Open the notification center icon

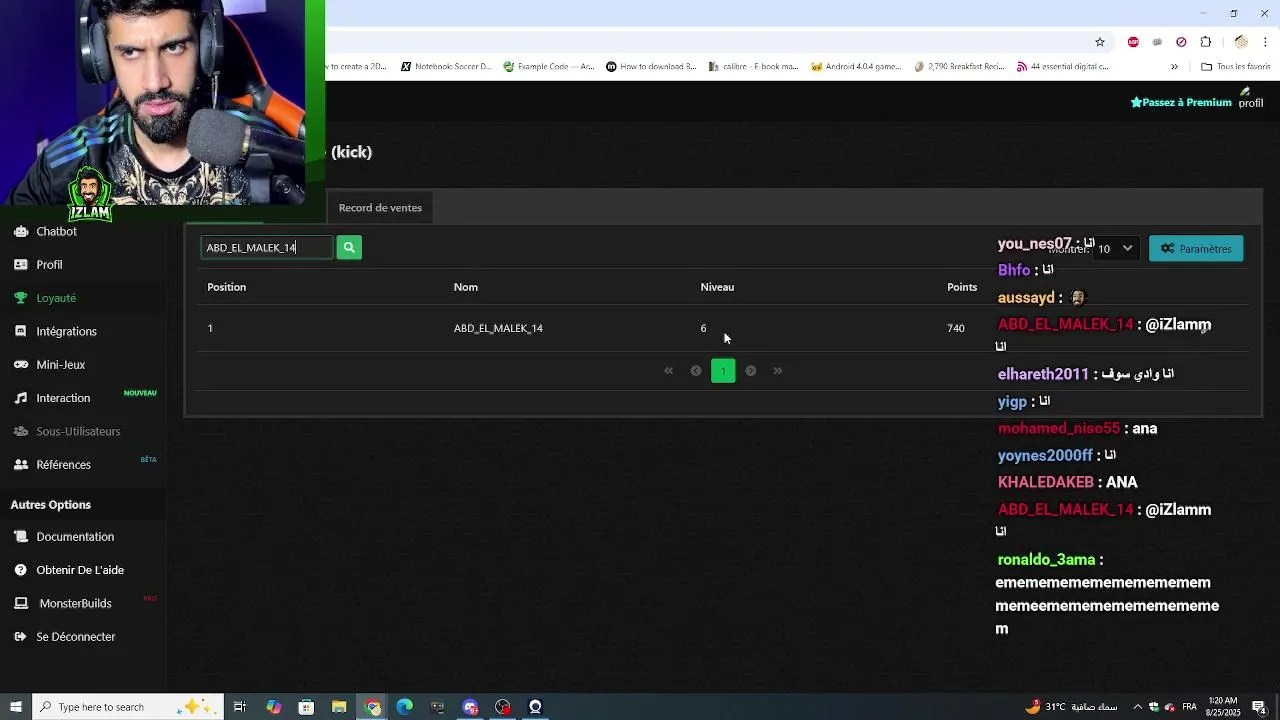[1259, 707]
